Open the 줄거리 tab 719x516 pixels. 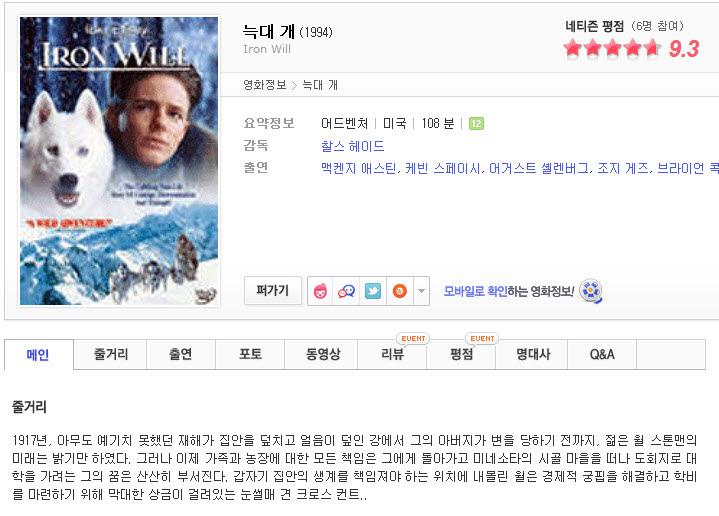click(110, 354)
